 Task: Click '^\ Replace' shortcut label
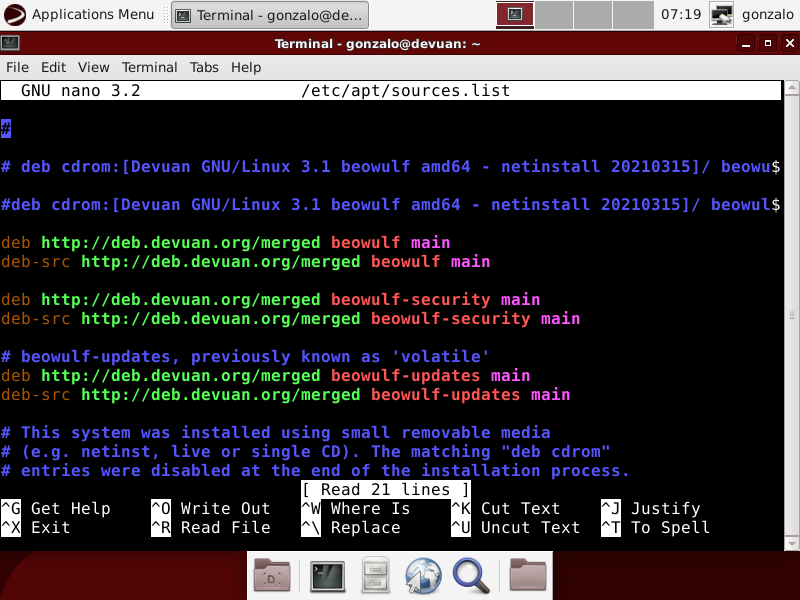[351, 528]
